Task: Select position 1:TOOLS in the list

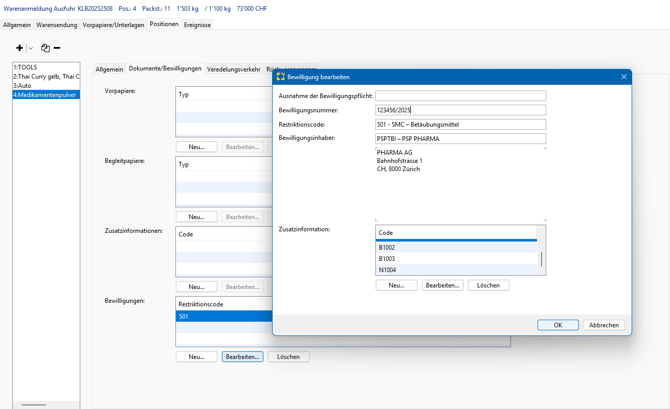Action: (26, 68)
